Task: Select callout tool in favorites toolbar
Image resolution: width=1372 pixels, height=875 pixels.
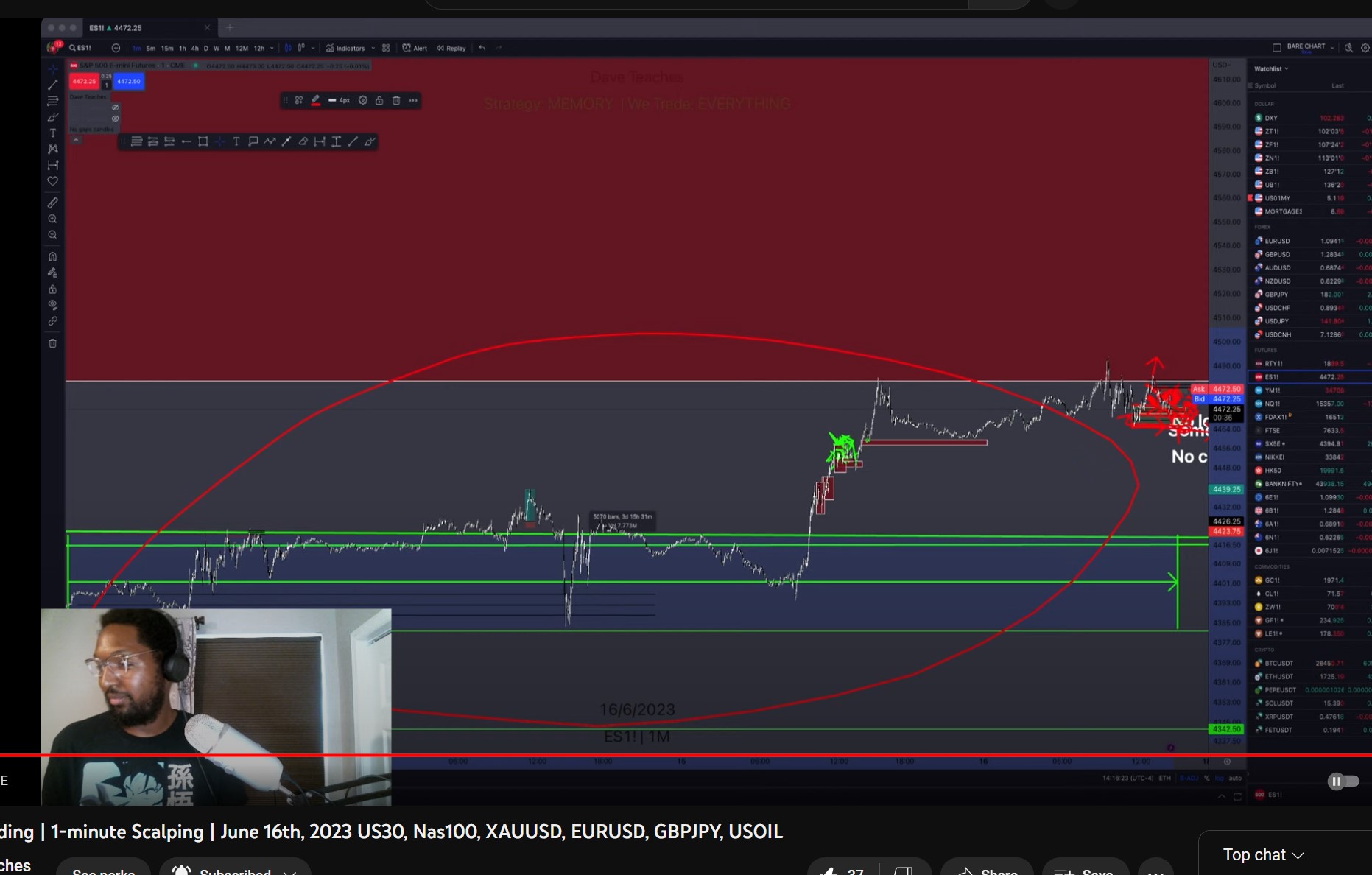Action: point(253,141)
